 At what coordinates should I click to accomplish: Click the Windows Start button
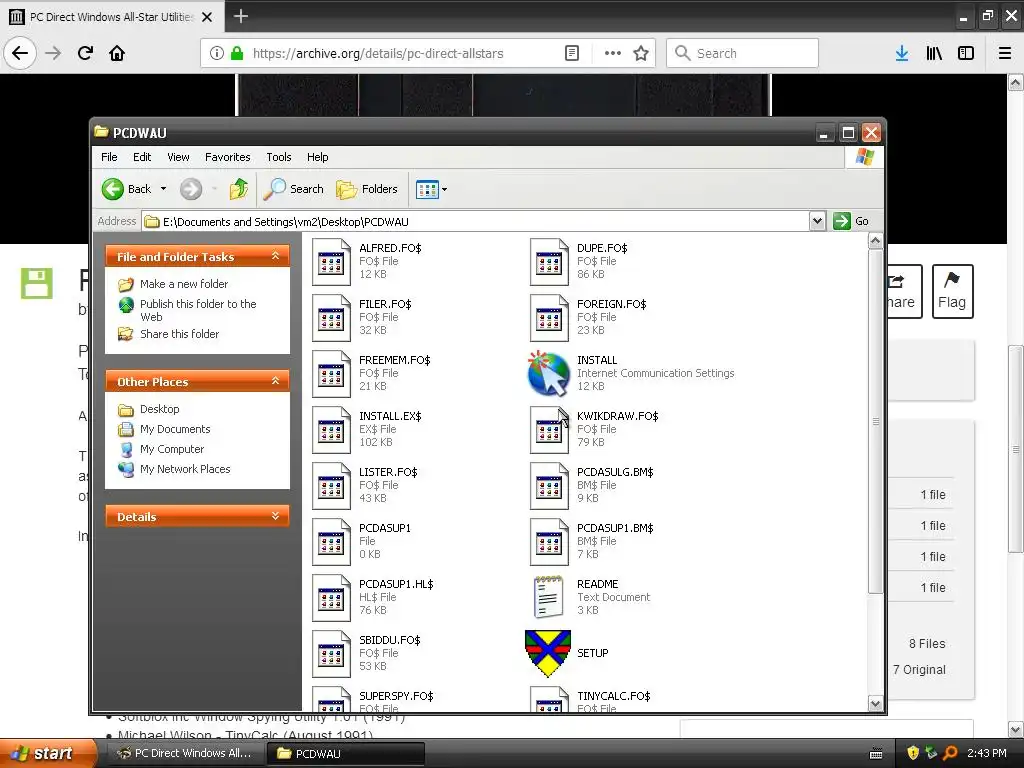pos(48,753)
